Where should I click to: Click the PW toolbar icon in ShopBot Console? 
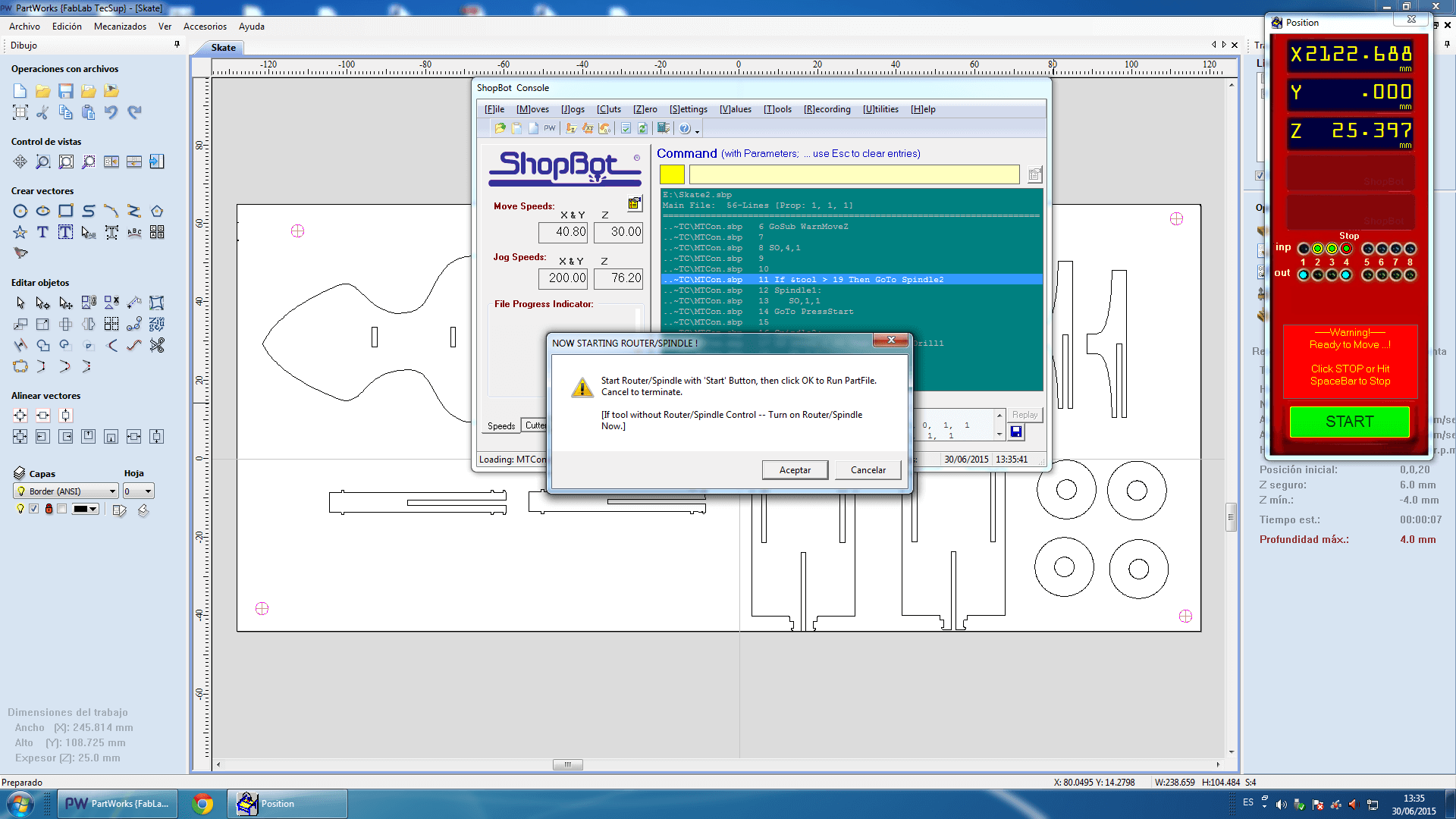tap(550, 128)
